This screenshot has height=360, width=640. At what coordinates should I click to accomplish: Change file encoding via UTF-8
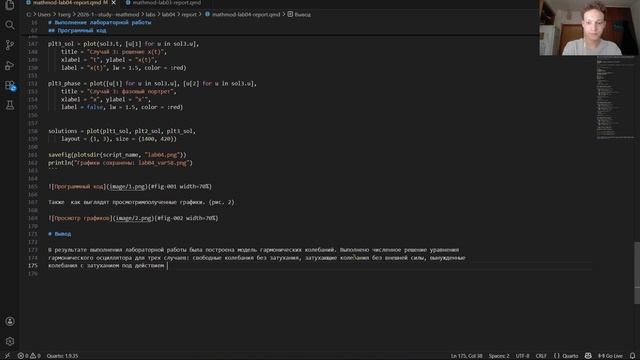[x=522, y=356]
